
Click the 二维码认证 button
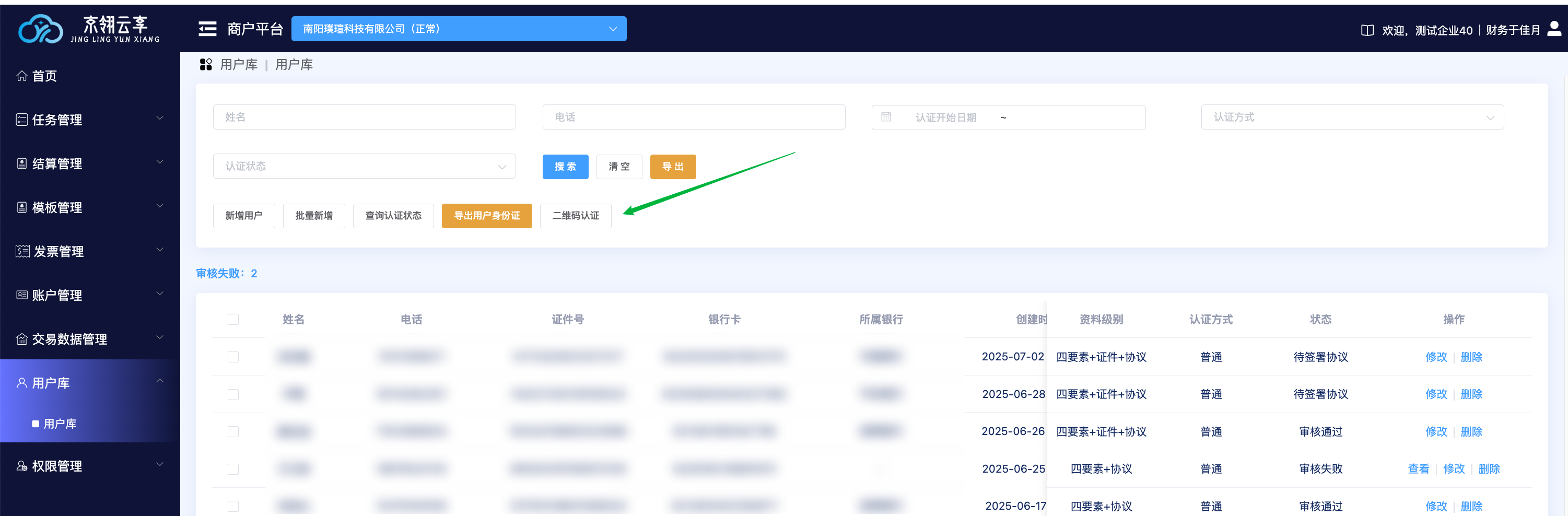575,216
